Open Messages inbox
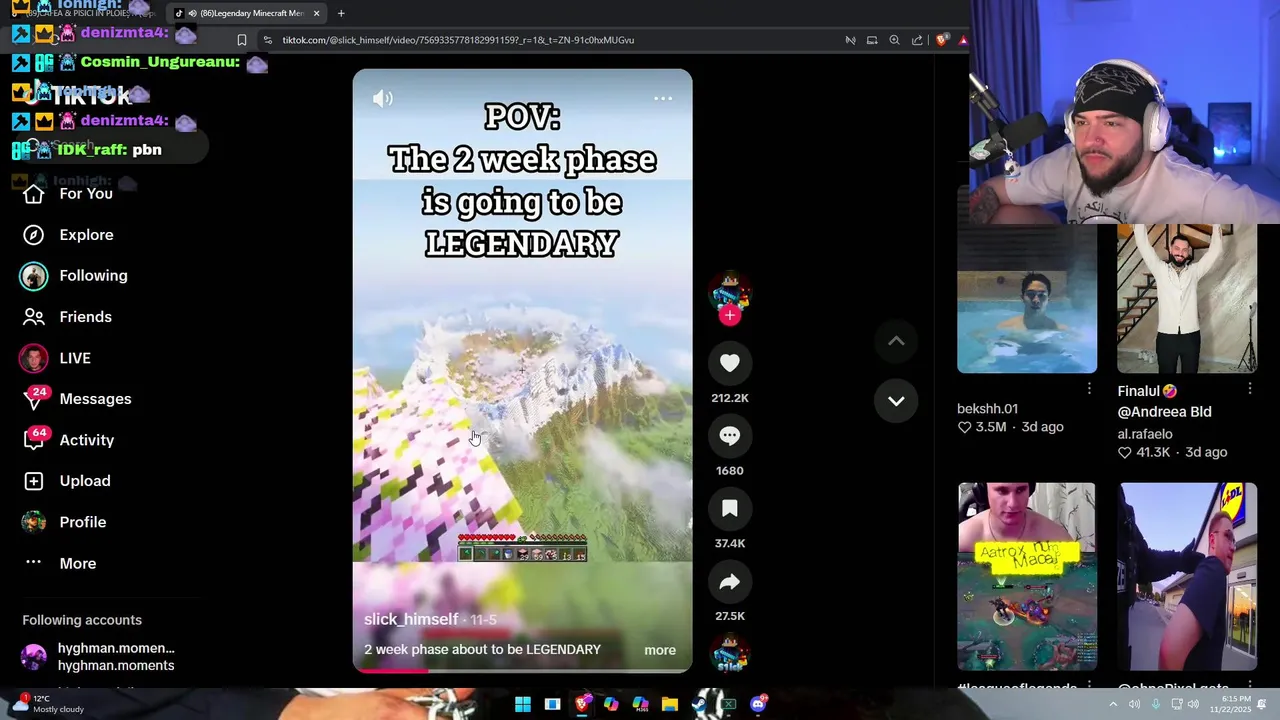This screenshot has width=1280, height=720. [77, 399]
